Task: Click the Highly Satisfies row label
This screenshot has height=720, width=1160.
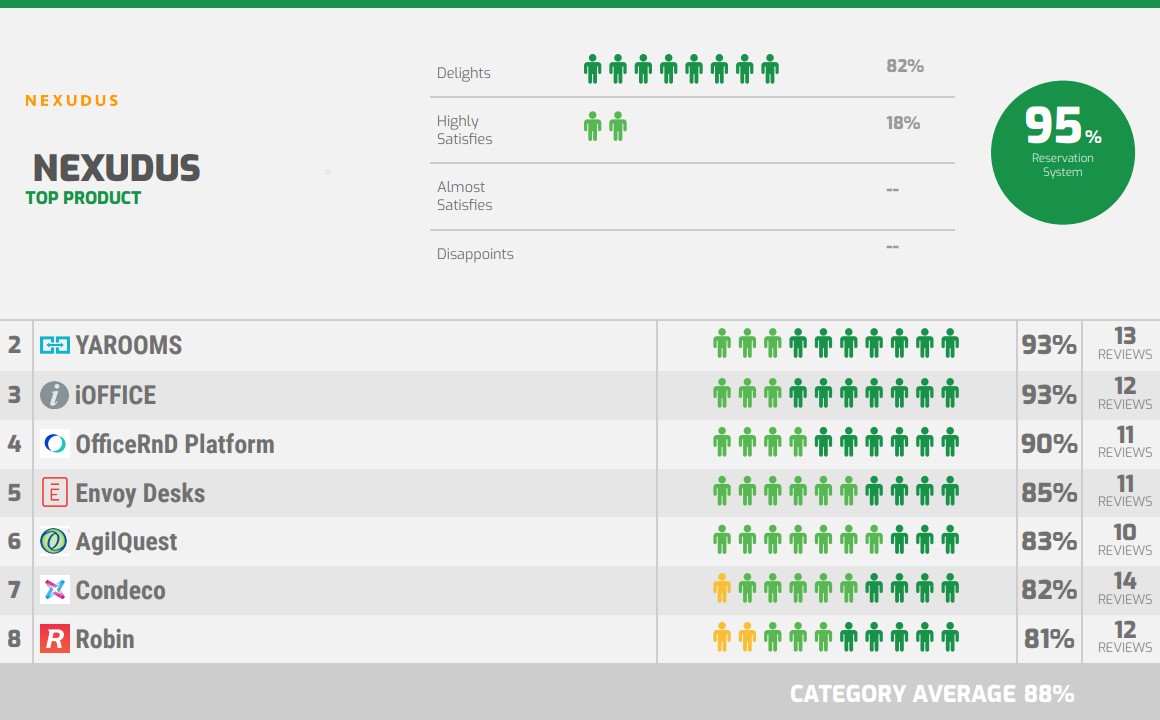Action: [465, 130]
